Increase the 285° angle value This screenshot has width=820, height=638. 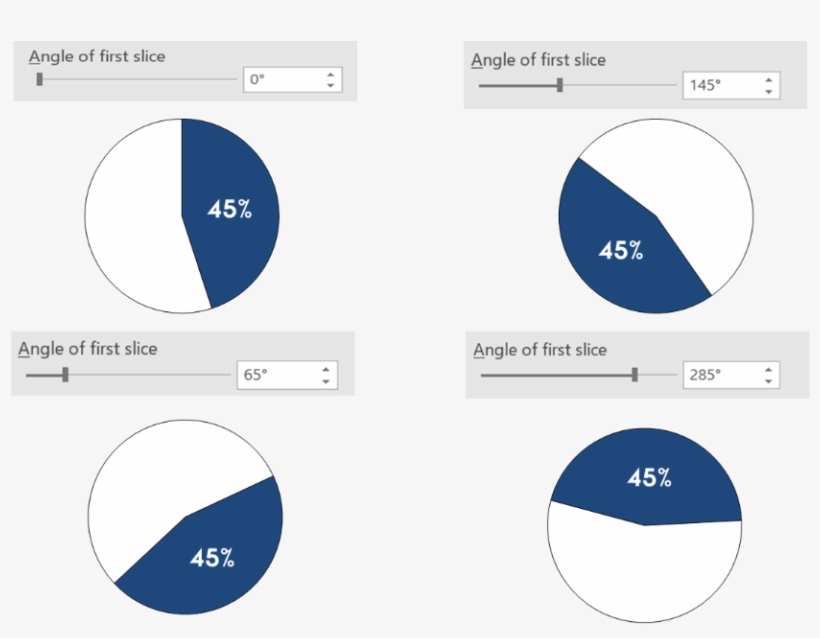(x=768, y=370)
